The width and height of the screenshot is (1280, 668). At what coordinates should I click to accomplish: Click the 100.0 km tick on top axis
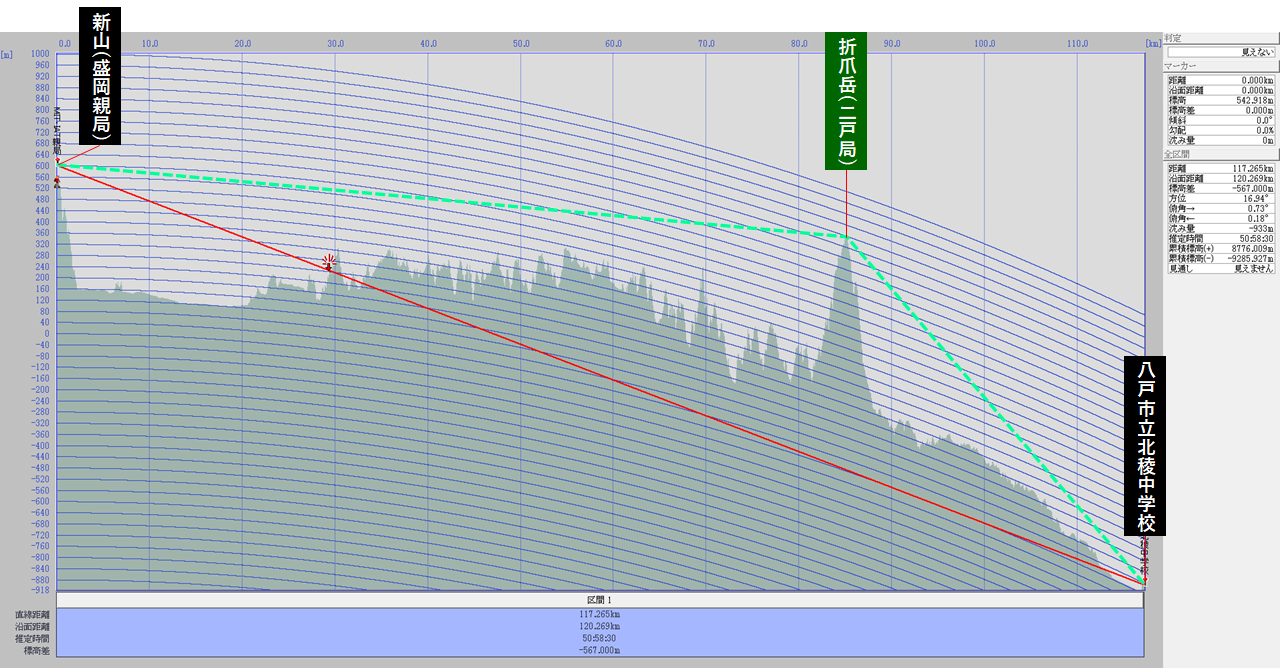tap(985, 44)
